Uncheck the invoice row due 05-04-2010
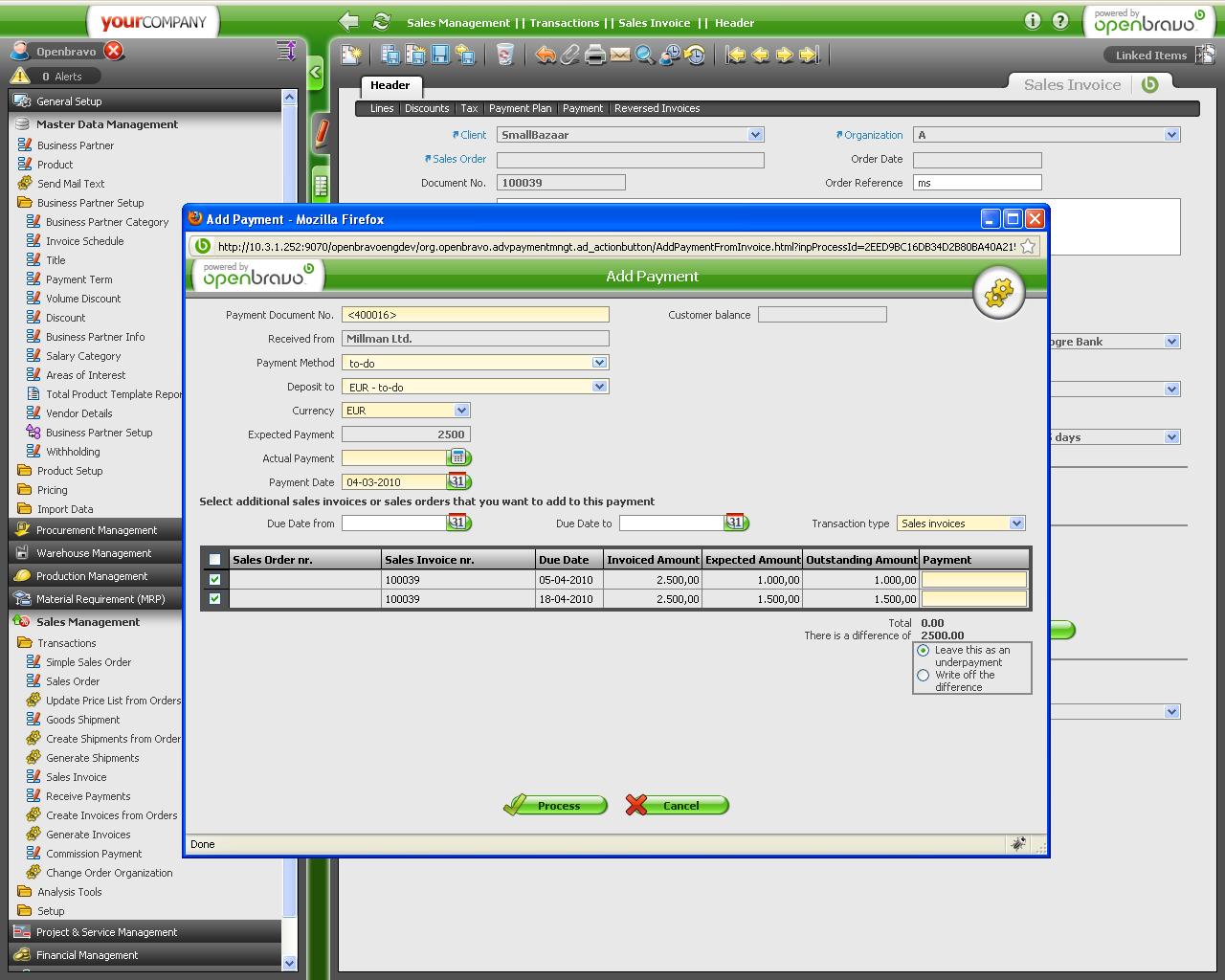This screenshot has height=980, width=1225. (x=214, y=579)
